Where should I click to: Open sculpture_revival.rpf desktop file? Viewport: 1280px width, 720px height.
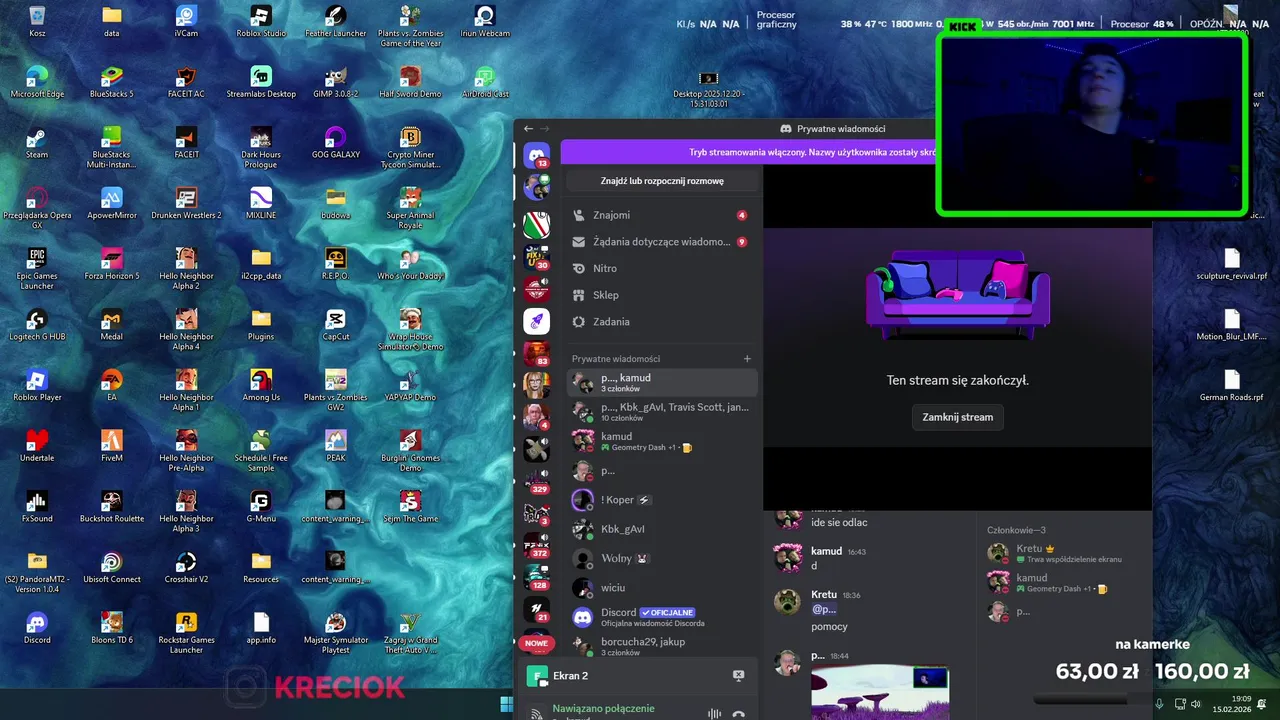point(1231,264)
